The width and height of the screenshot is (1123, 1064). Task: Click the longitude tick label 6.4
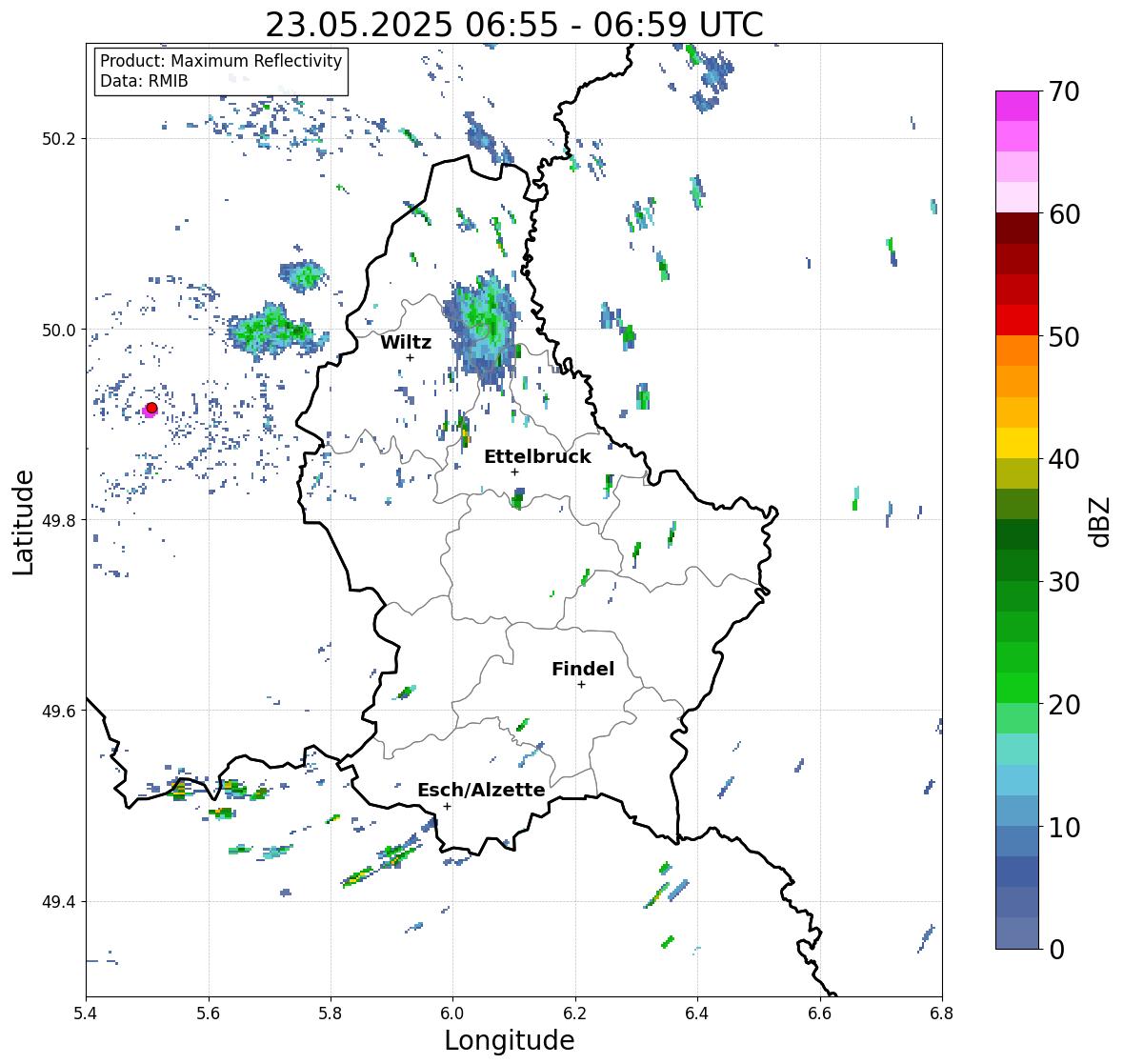tap(697, 1014)
